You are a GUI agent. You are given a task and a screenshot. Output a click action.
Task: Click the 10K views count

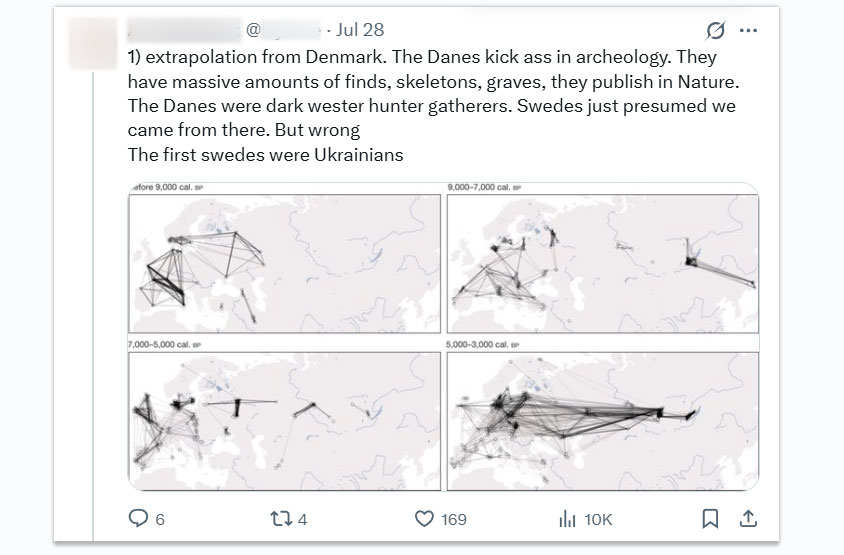coord(598,519)
